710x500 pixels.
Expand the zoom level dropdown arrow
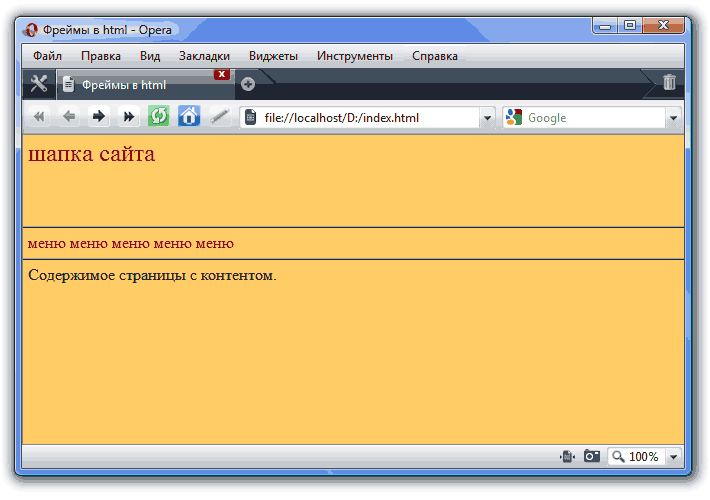[672, 457]
